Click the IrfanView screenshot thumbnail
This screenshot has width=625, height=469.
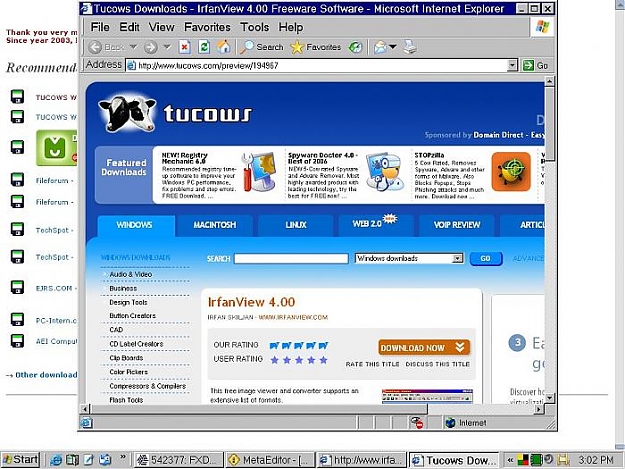[x=427, y=396]
